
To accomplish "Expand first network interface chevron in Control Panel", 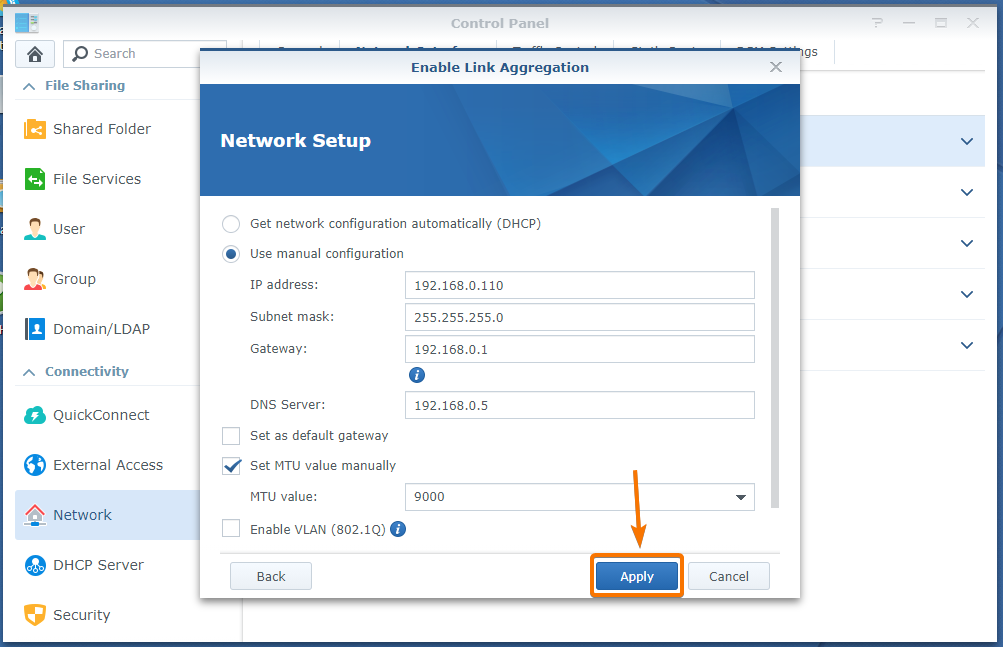I will (x=967, y=141).
